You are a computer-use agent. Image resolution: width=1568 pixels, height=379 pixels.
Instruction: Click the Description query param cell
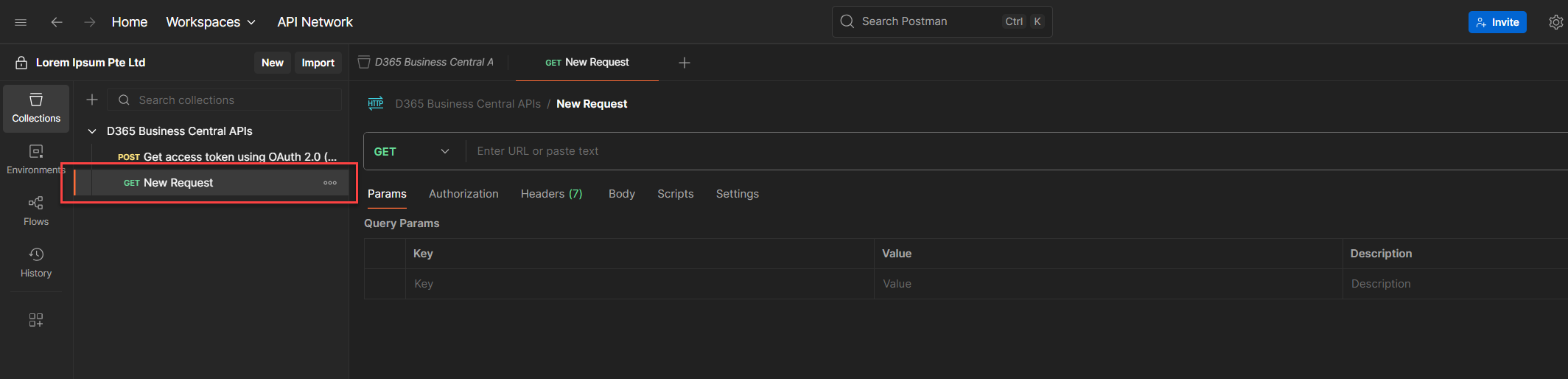pyautogui.click(x=1455, y=284)
